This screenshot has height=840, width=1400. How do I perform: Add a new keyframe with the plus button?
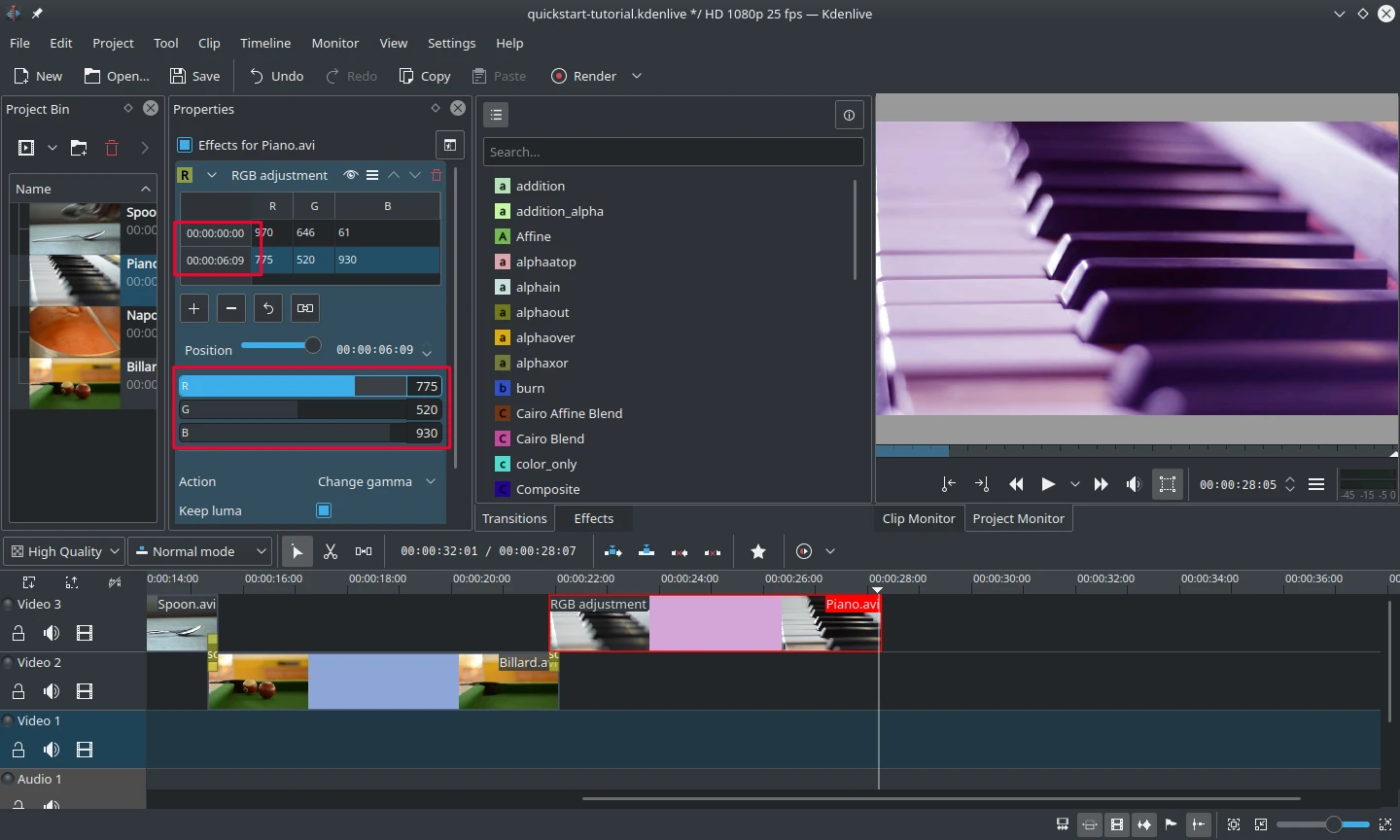click(x=193, y=308)
